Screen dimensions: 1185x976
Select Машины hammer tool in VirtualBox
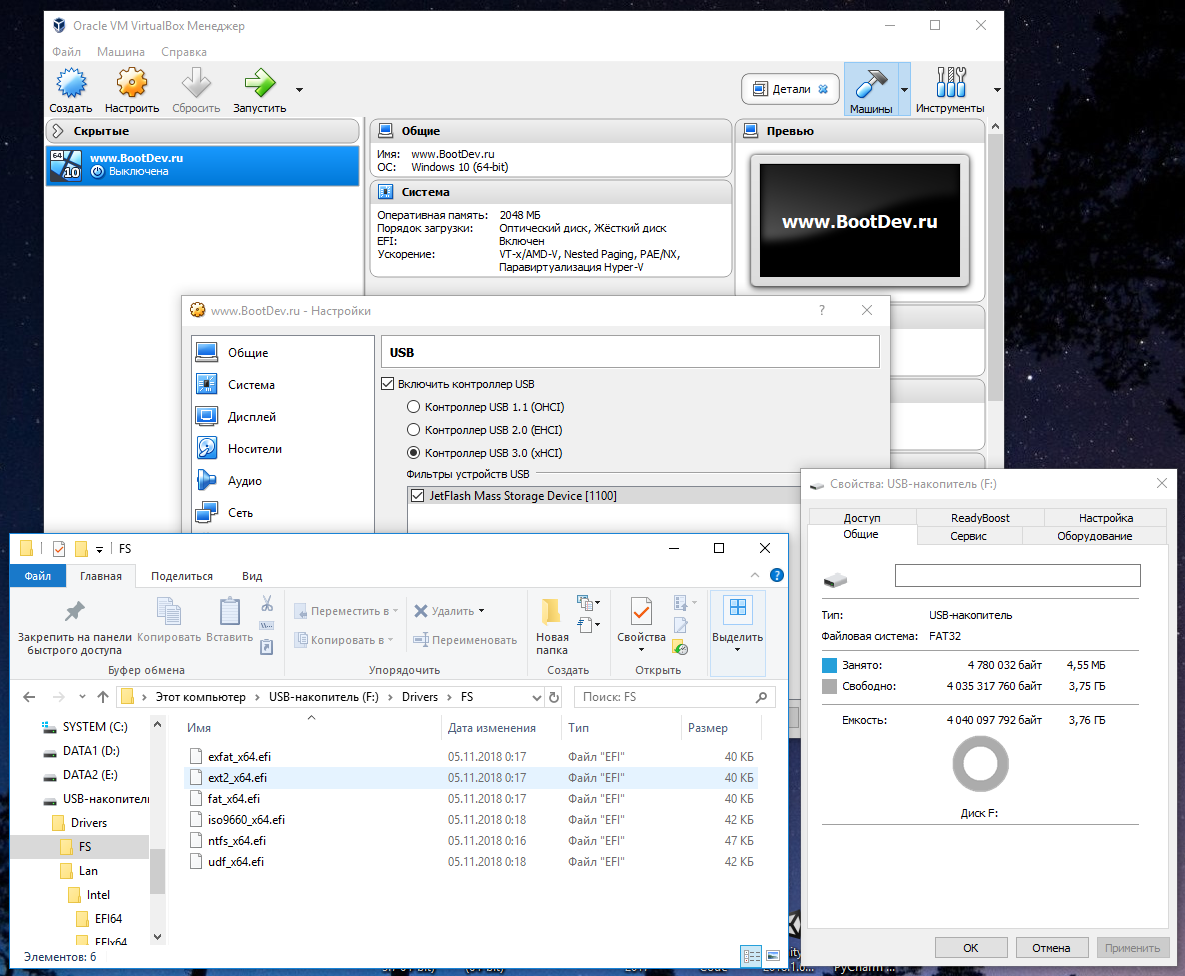[871, 89]
